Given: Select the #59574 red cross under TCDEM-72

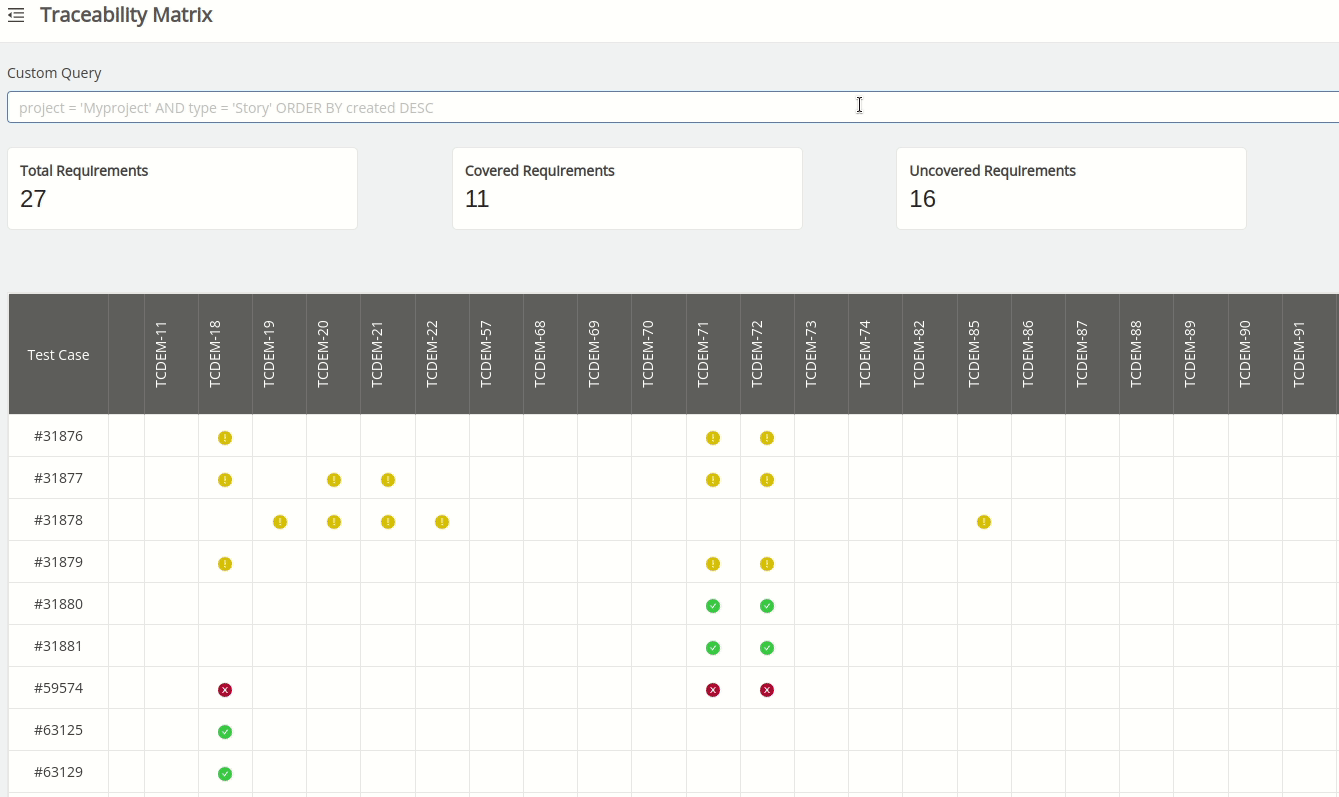Looking at the screenshot, I should point(767,690).
